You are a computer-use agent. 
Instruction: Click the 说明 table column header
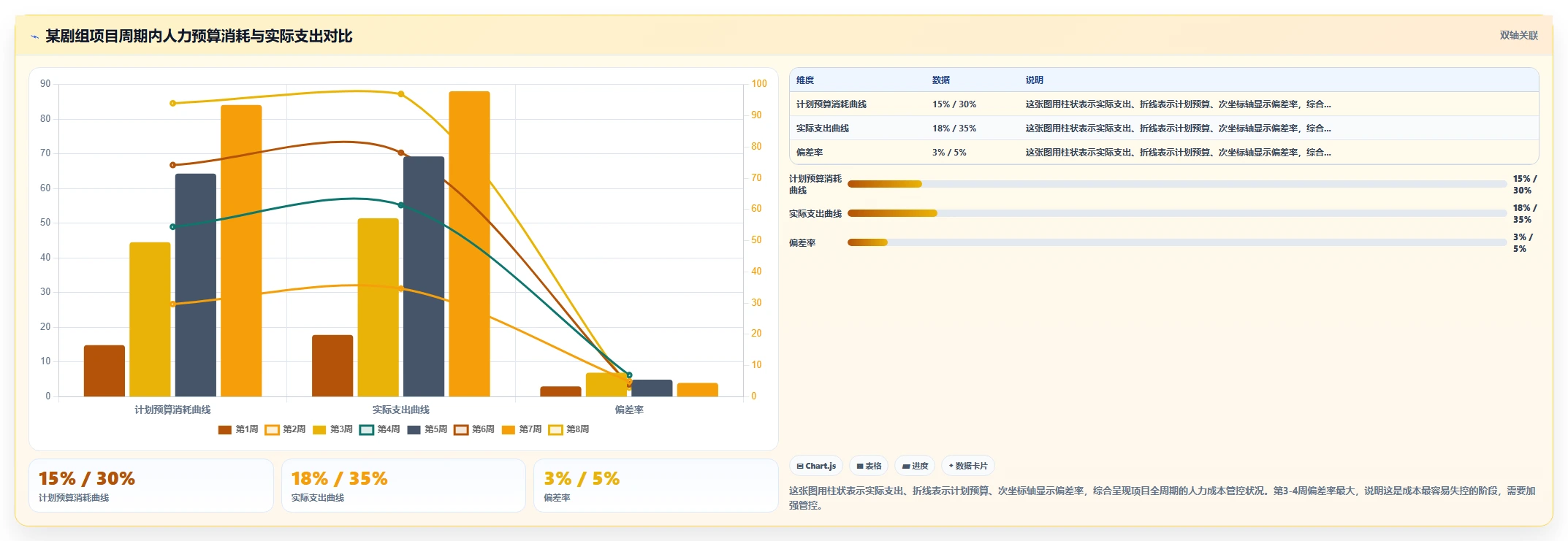(1035, 80)
